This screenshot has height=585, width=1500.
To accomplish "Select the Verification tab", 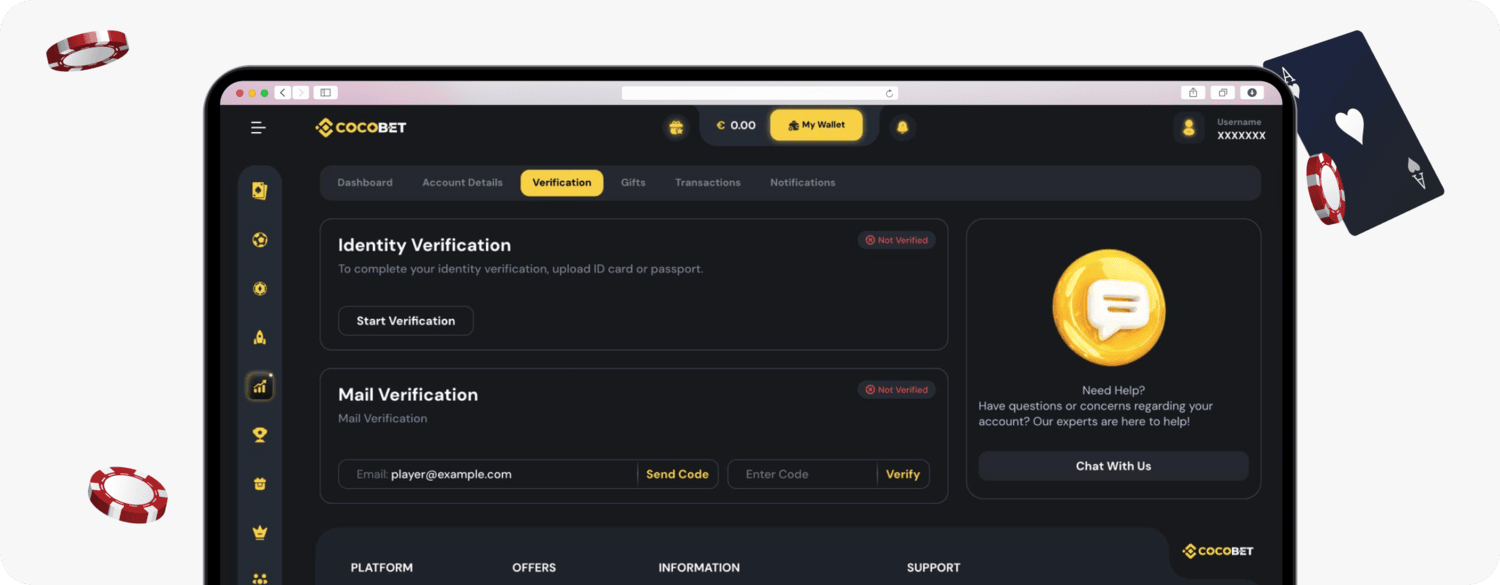I will pos(562,183).
